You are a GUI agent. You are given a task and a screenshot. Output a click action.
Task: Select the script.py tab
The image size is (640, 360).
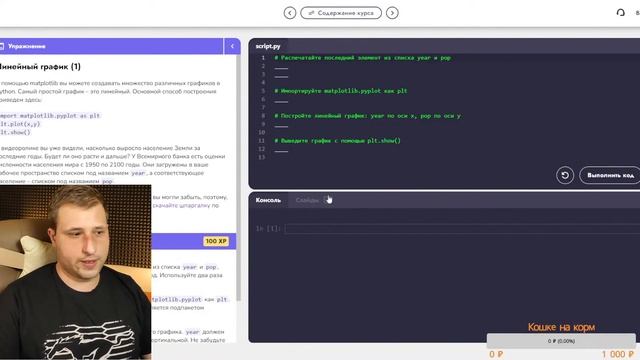click(x=268, y=46)
